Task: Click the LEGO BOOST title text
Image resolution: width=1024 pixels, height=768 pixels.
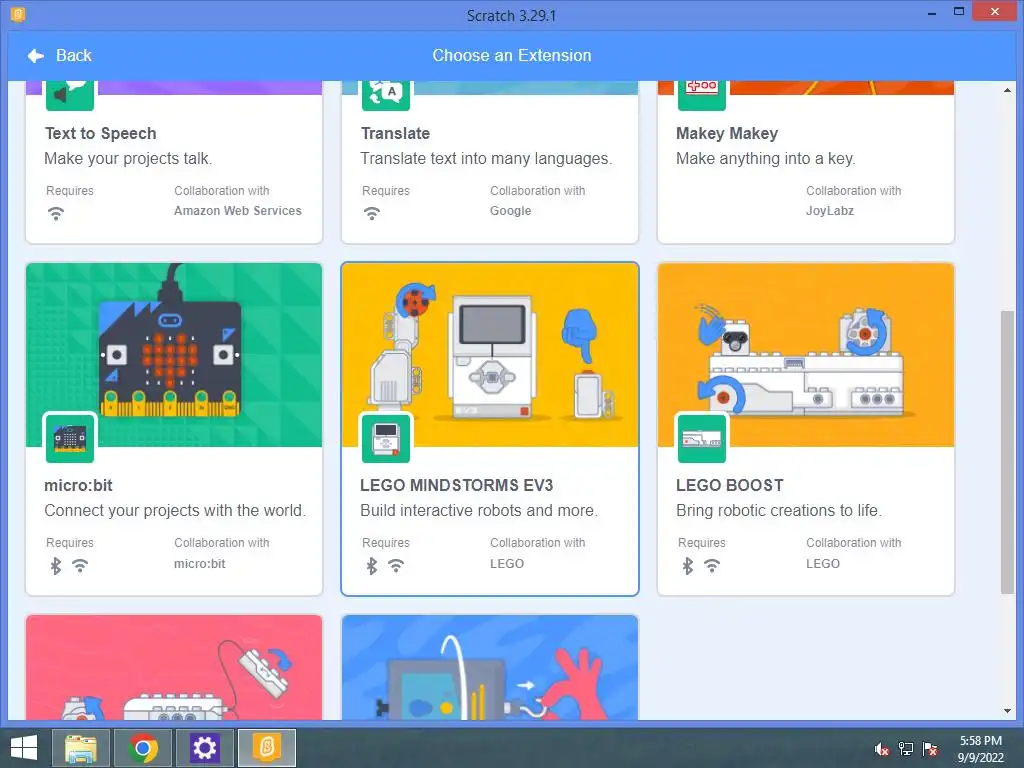Action: pyautogui.click(x=729, y=485)
